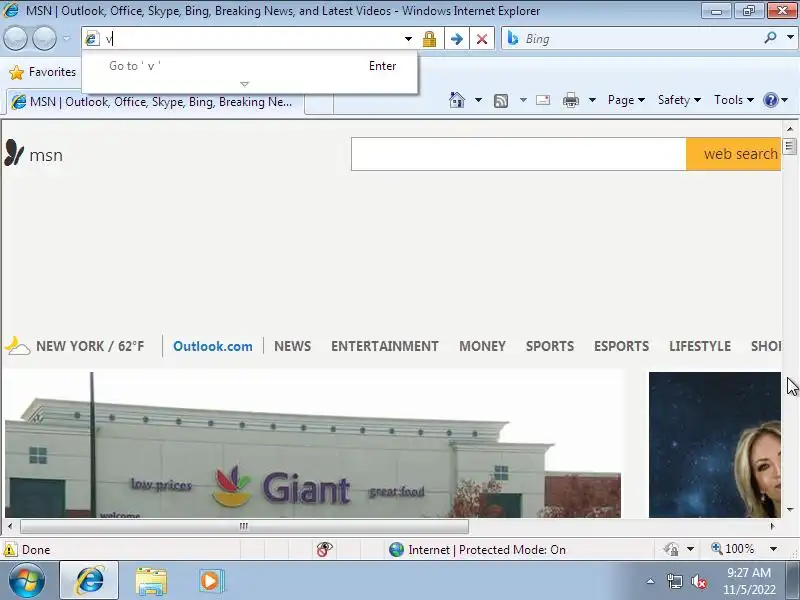Select the 'Go to v' suggestion
The height and width of the screenshot is (600, 800).
(249, 66)
